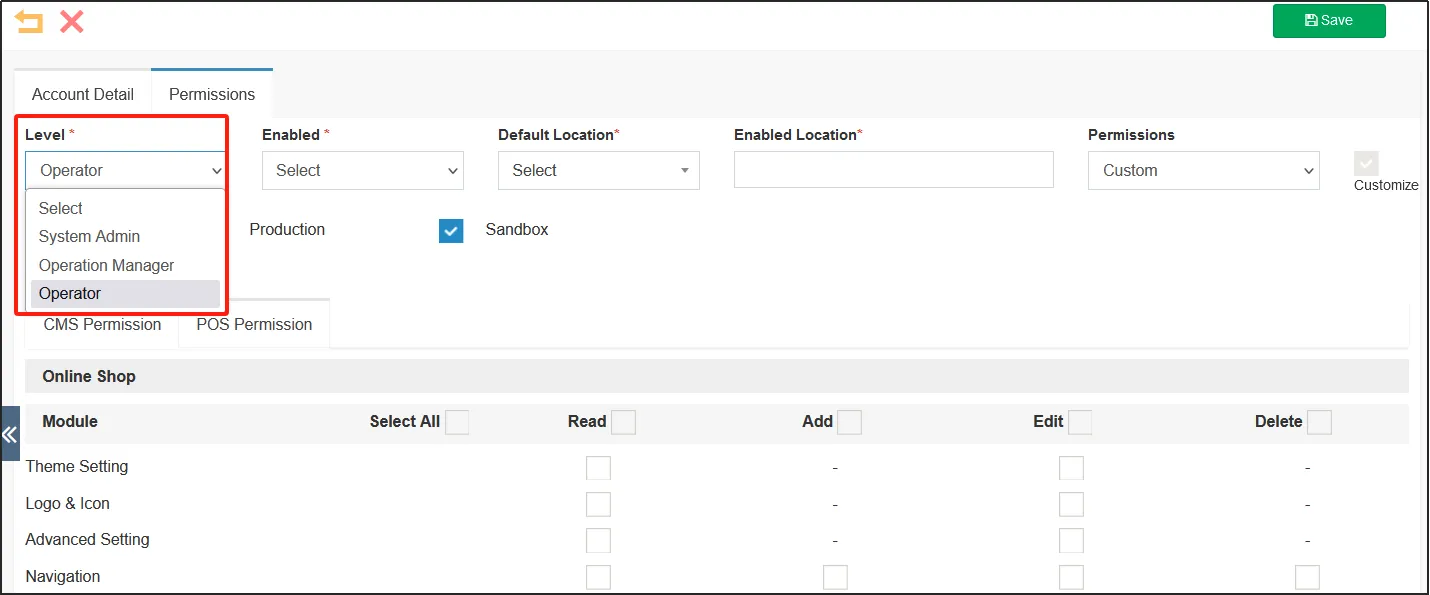Open the Enabled dropdown
Viewport: 1430px width, 595px height.
(x=362, y=171)
